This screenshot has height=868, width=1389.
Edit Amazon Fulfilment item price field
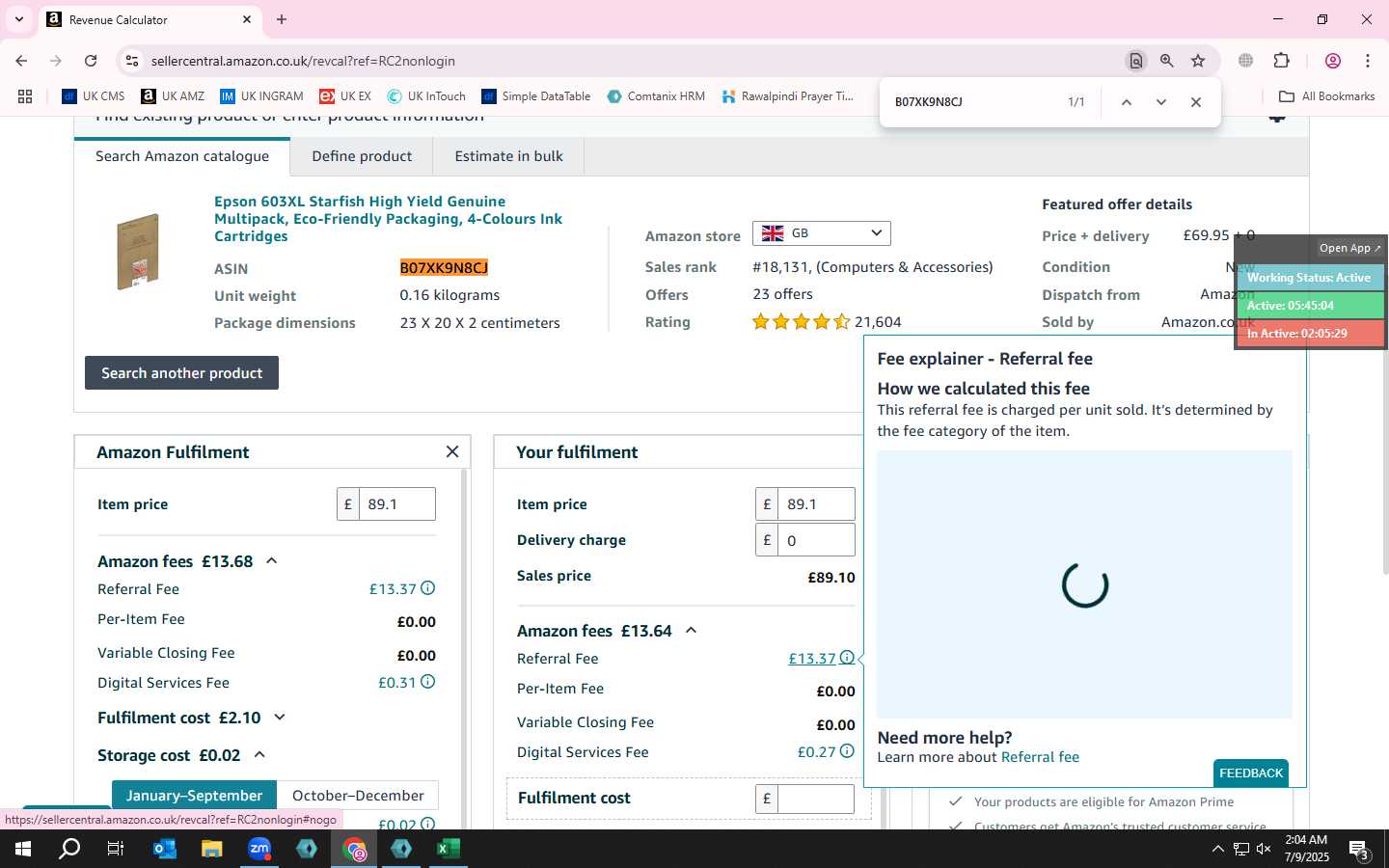click(x=396, y=504)
